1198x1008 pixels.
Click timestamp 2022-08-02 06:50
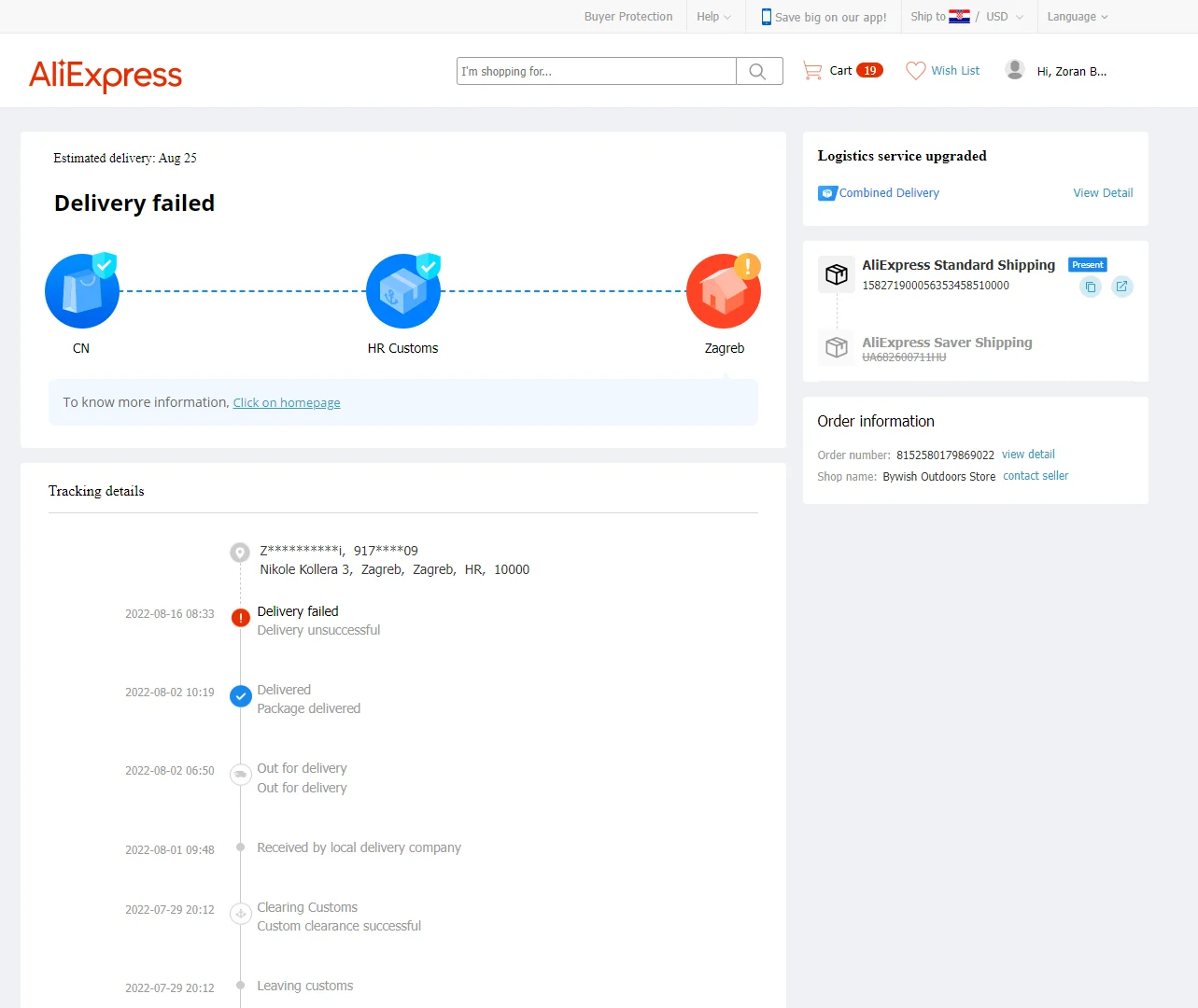pyautogui.click(x=170, y=771)
